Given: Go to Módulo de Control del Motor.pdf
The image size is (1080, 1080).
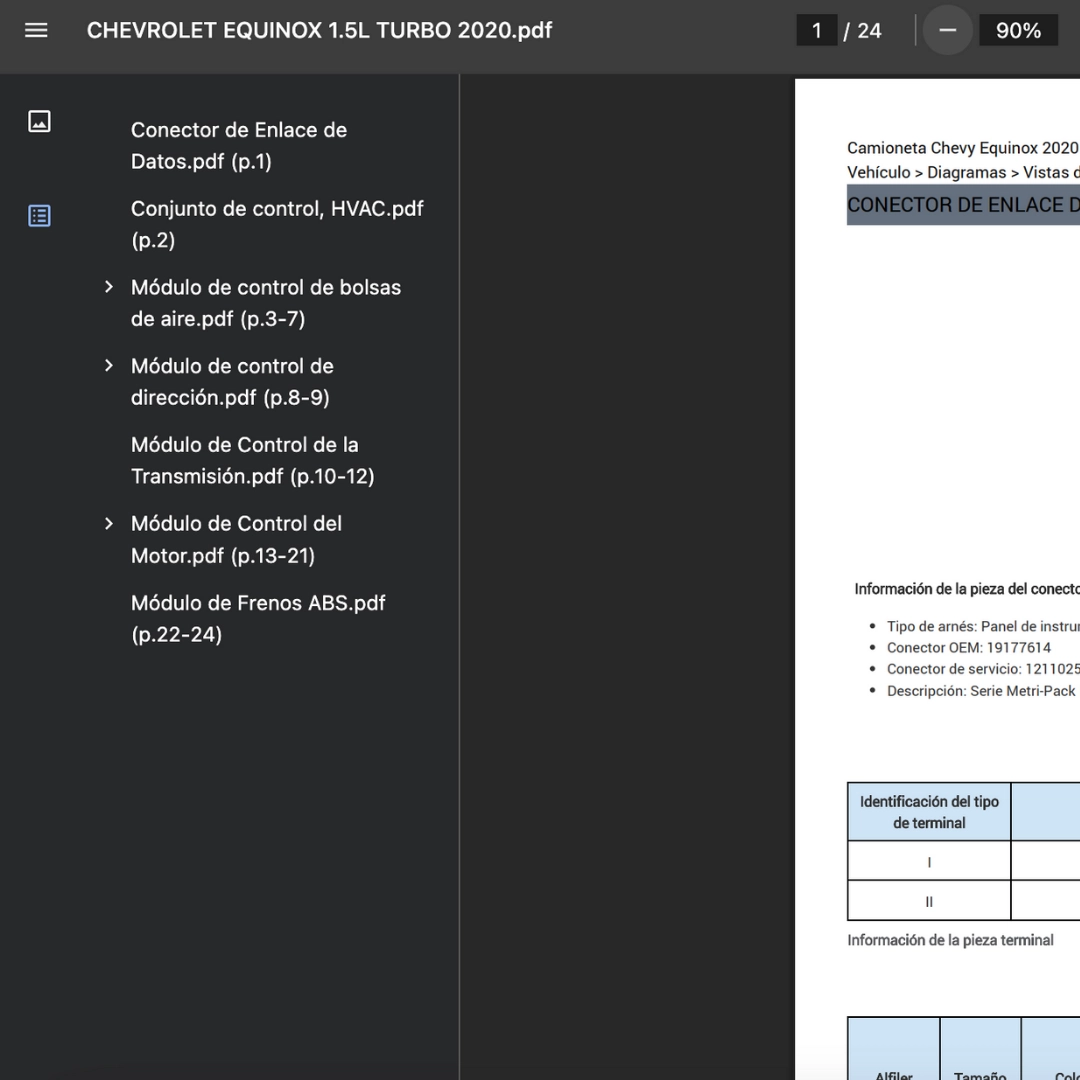Looking at the screenshot, I should (236, 539).
